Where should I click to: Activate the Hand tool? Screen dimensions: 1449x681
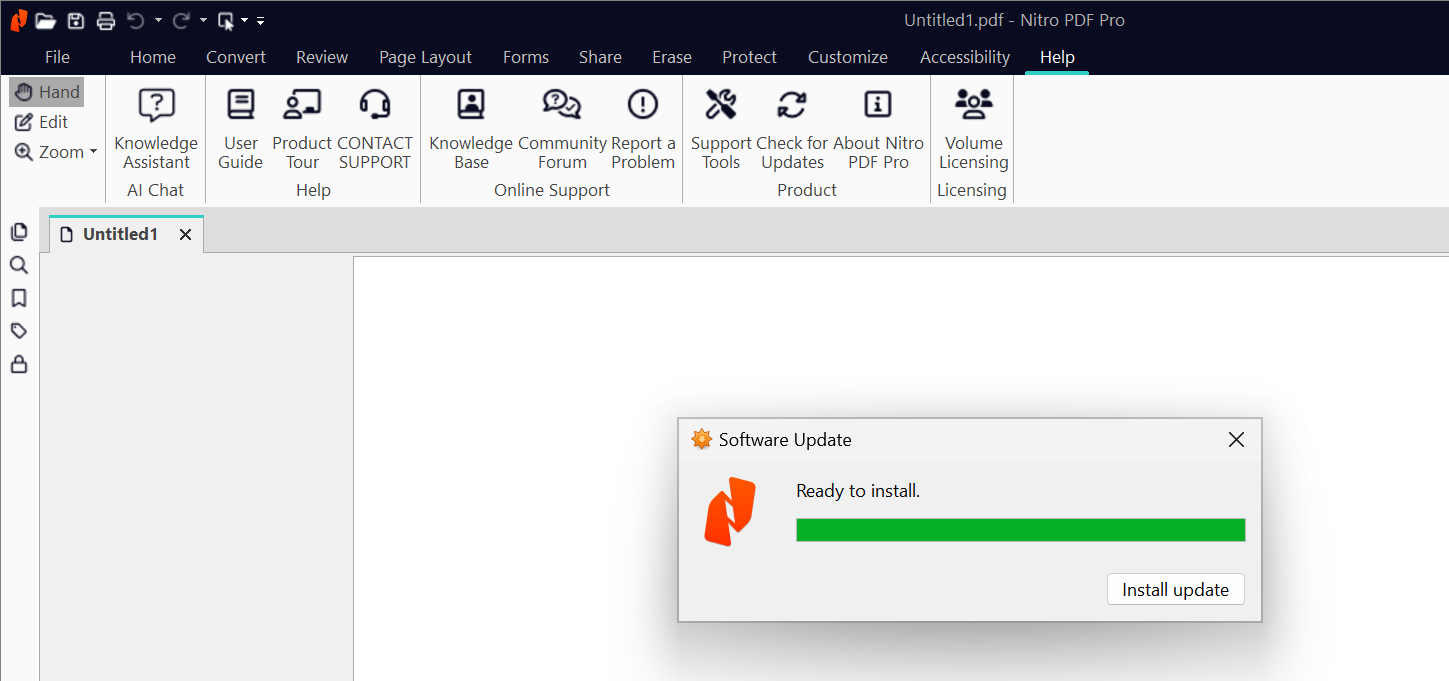(x=47, y=92)
